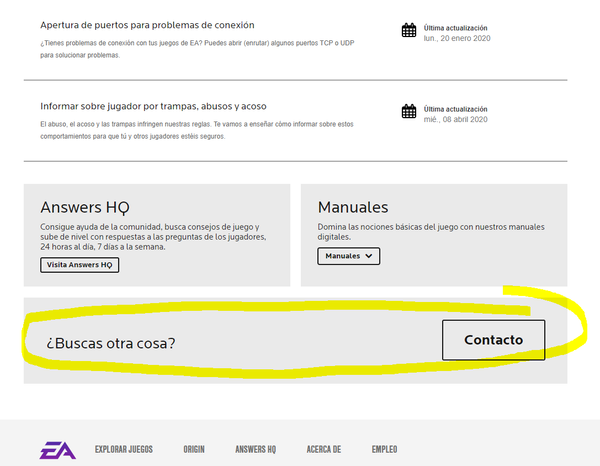Click the Contacto button
Viewport: 600px width, 466px height.
[x=494, y=340]
